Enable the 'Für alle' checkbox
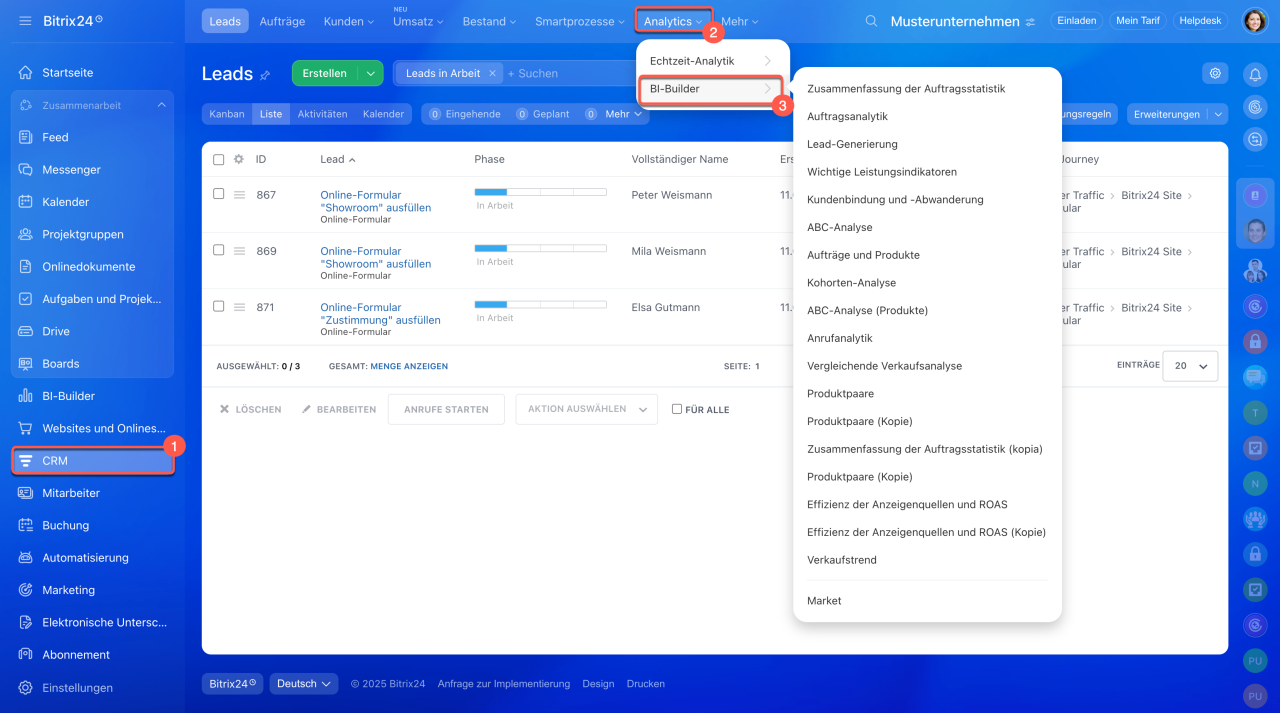The image size is (1280, 713). 677,409
